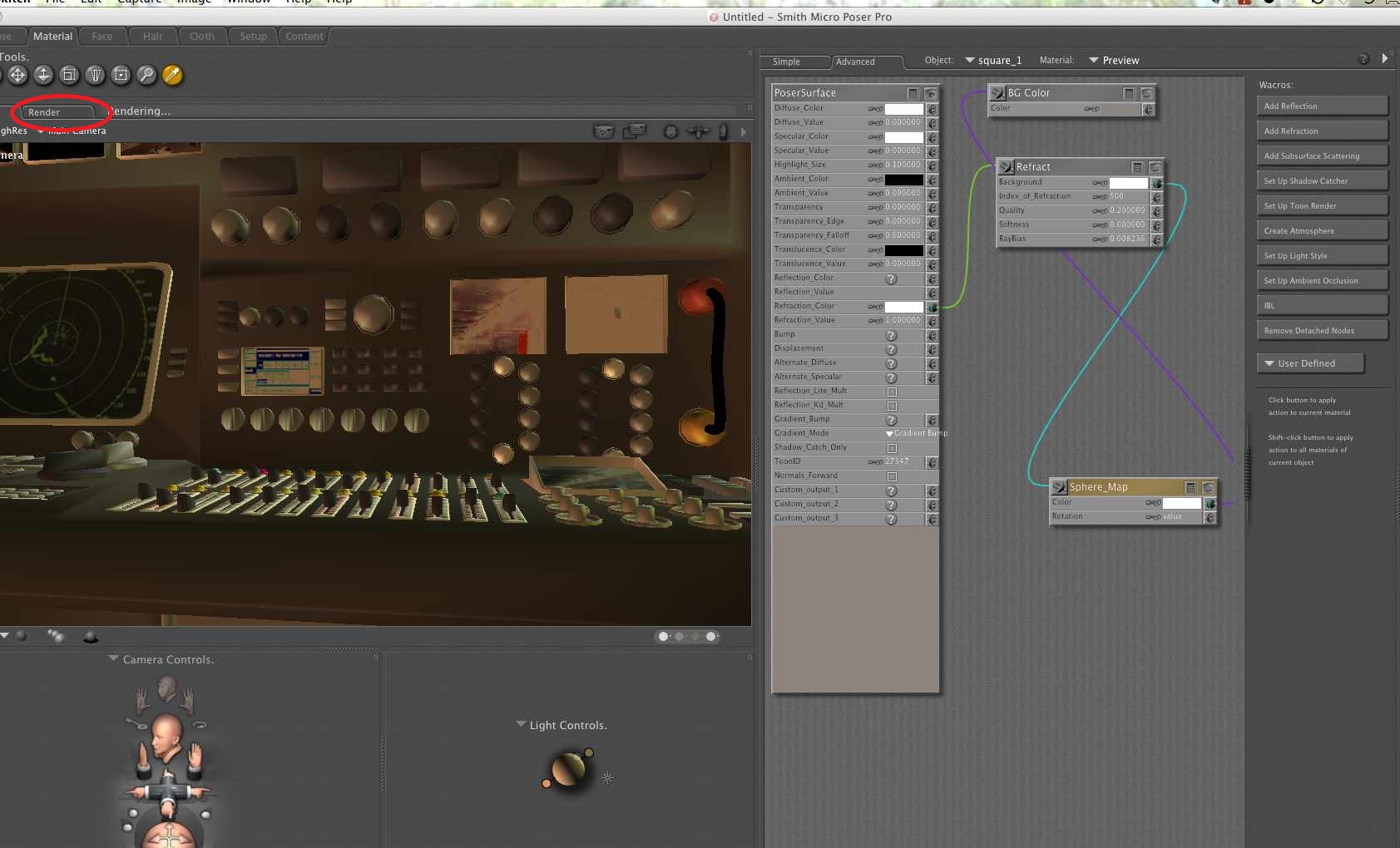The image size is (1400, 848).
Task: Toggle the Shadow_Catch_Only checkbox
Action: tap(892, 448)
